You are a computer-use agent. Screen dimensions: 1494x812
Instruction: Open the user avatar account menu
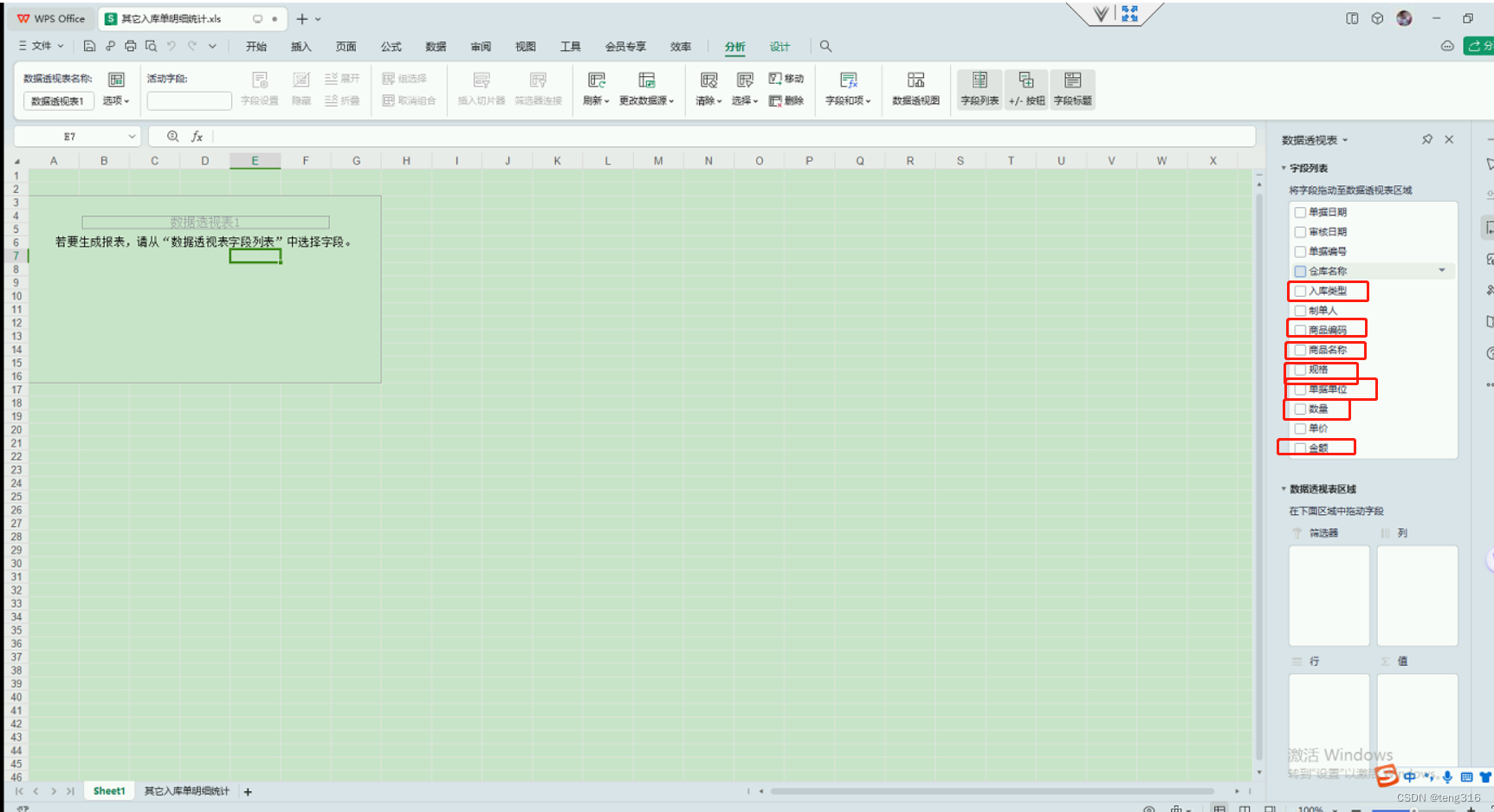coord(1404,18)
